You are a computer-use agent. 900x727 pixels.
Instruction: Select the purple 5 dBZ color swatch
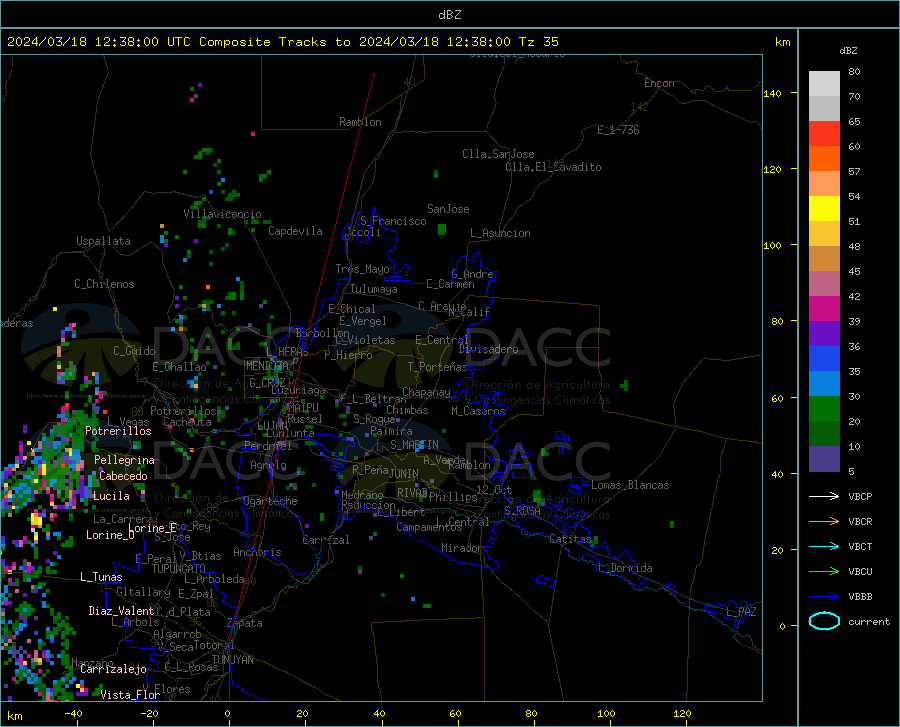click(824, 458)
